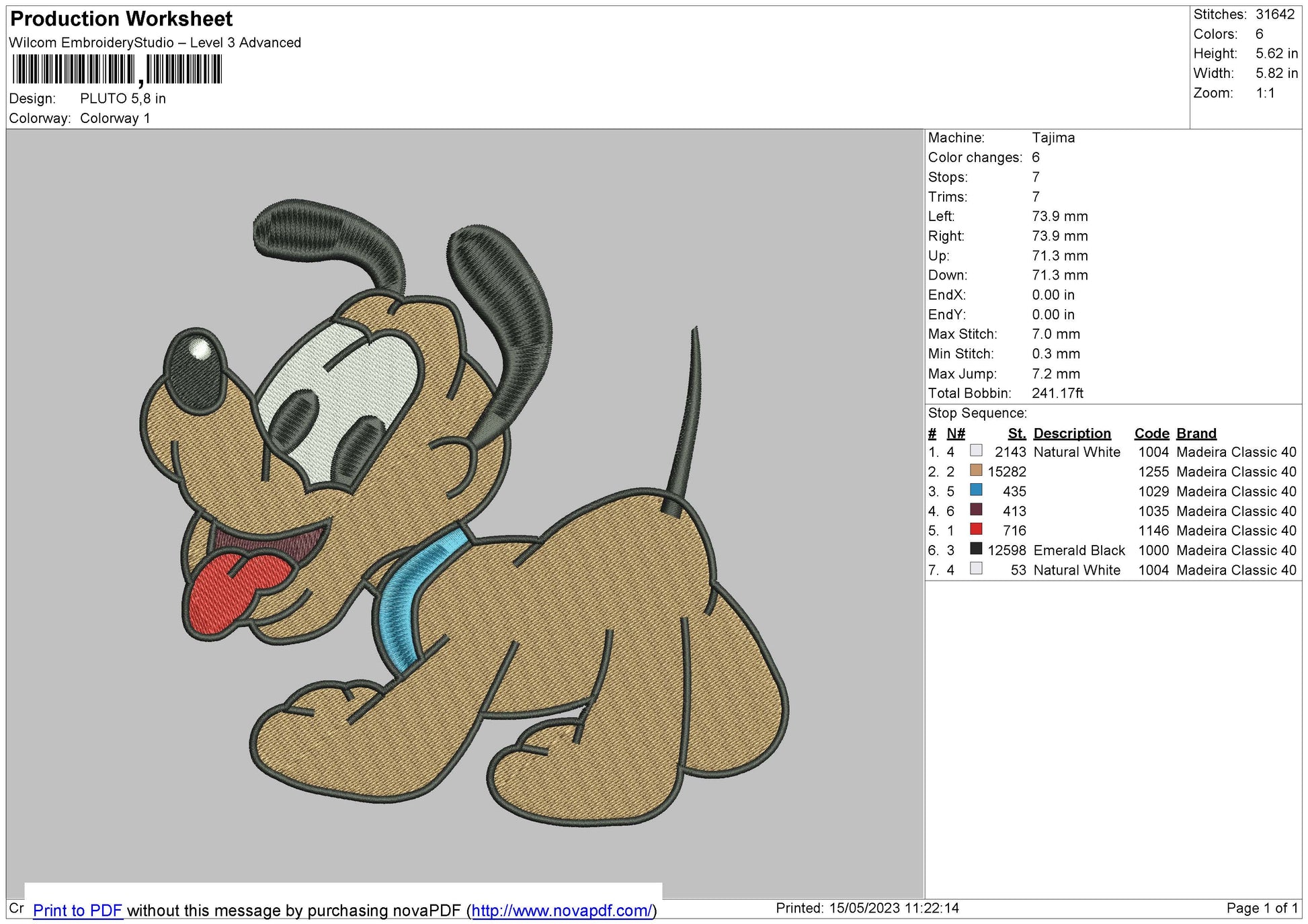This screenshot has height=924, width=1308.
Task: Click the Code column header
Action: [1151, 433]
